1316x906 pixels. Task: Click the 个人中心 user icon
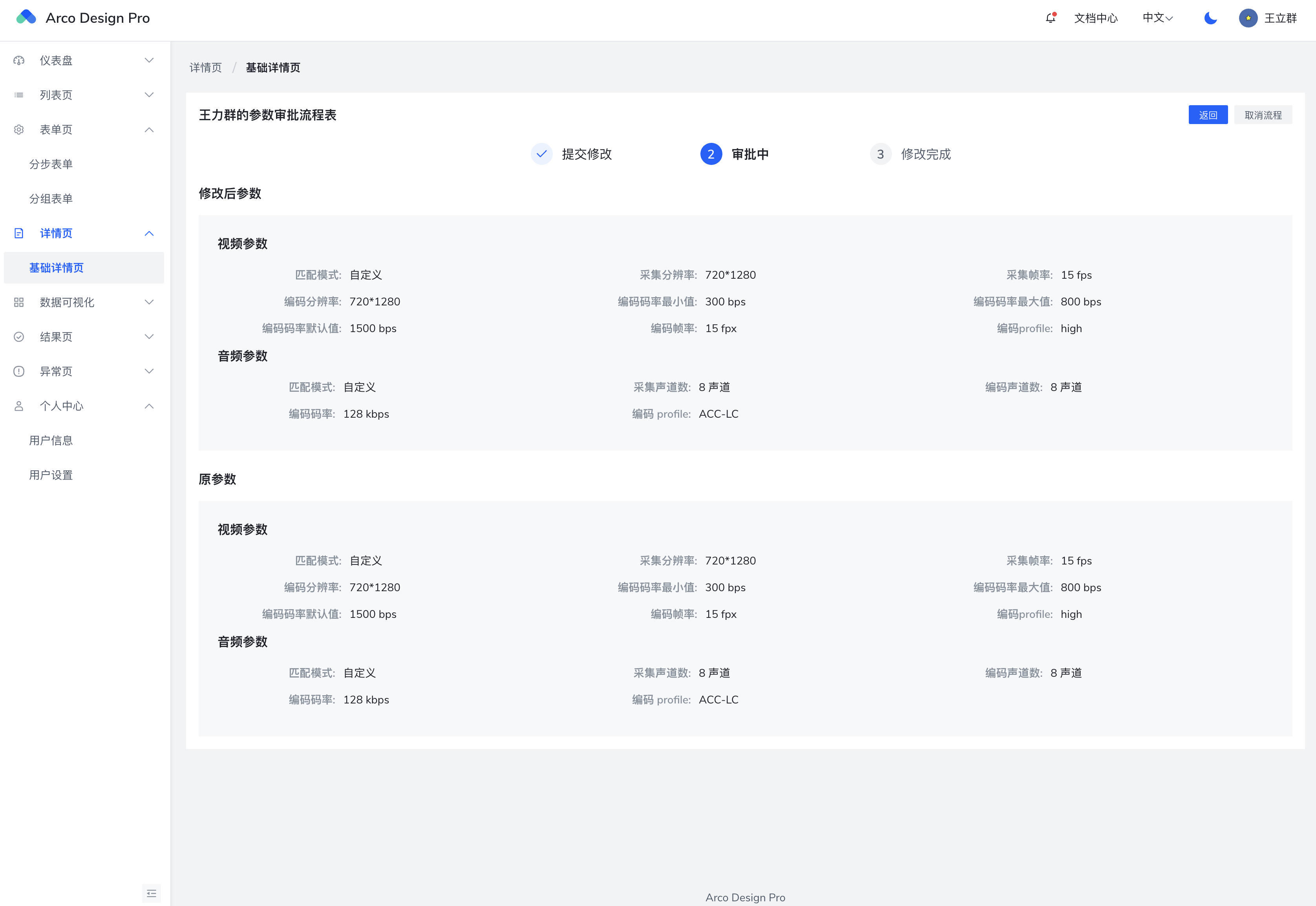click(19, 406)
